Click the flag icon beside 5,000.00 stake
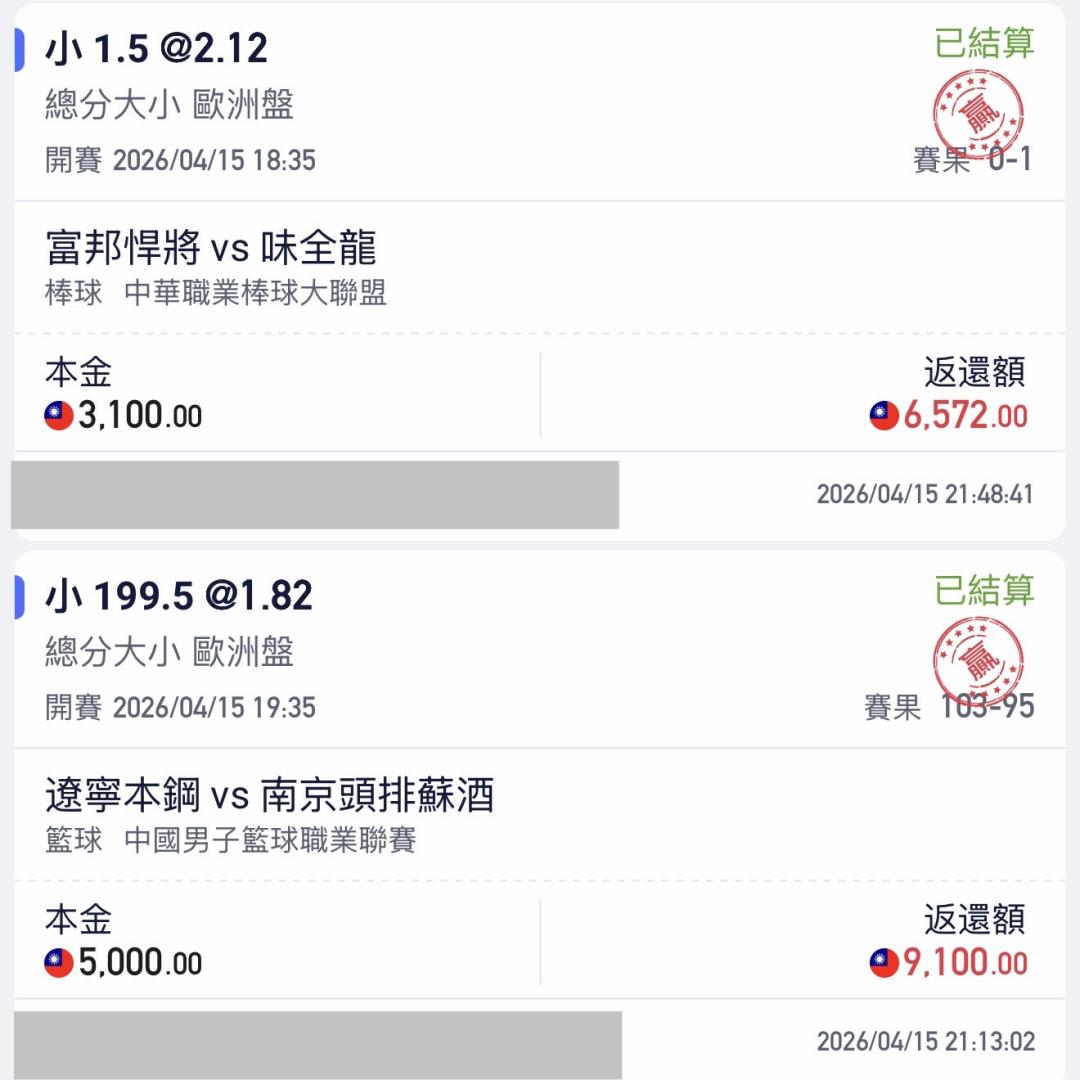The image size is (1080, 1080). [59, 963]
